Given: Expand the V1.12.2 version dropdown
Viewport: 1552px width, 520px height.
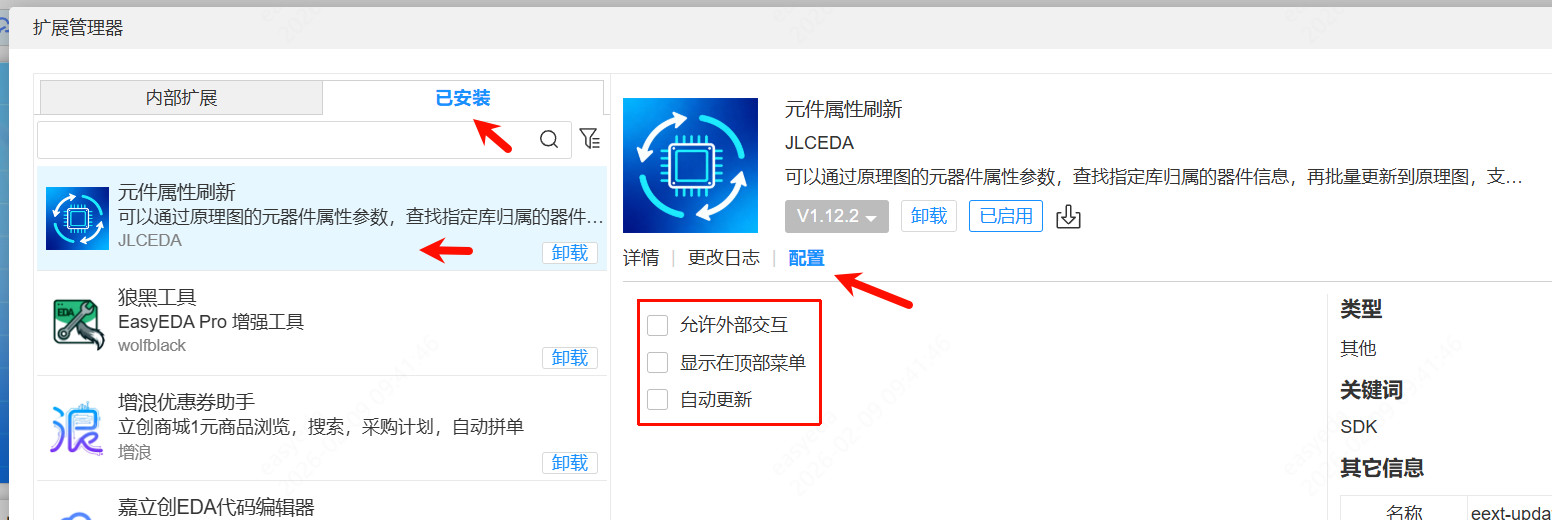Looking at the screenshot, I should (x=836, y=216).
